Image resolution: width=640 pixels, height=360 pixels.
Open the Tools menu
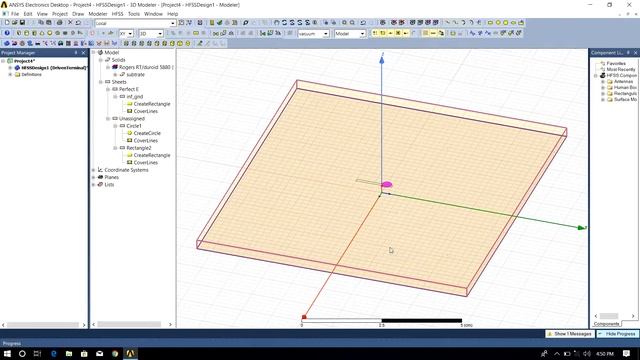click(134, 13)
